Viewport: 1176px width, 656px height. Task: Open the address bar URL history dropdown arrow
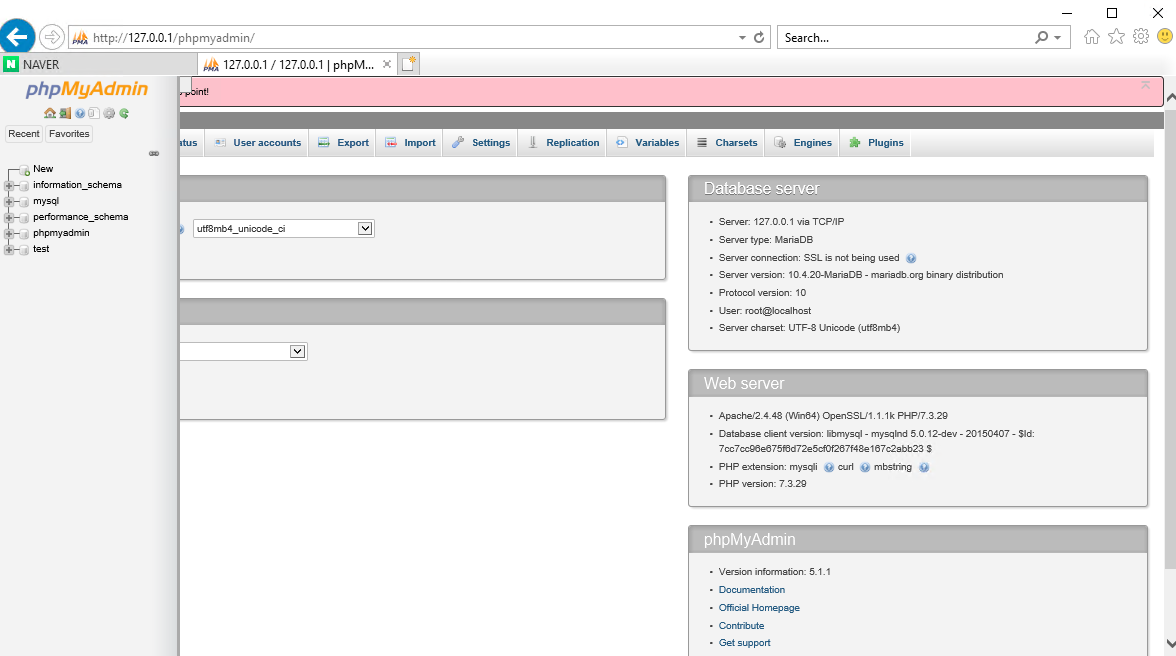point(742,37)
